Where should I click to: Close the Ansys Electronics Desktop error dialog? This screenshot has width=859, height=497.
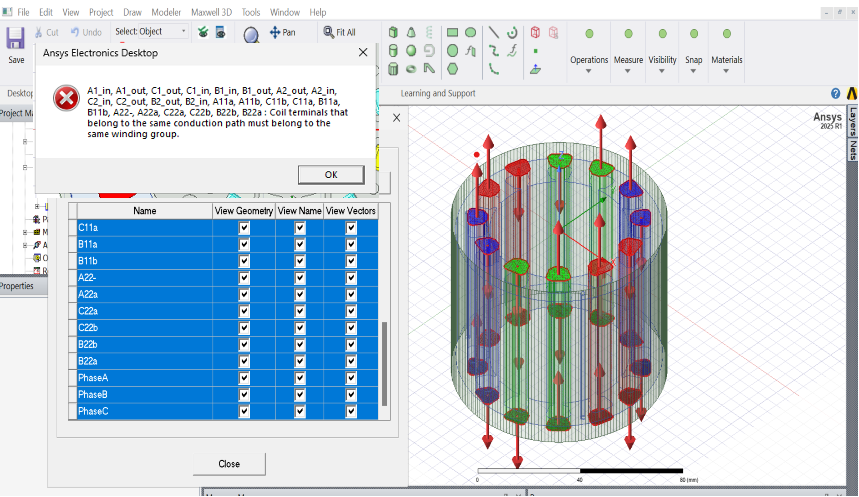pyautogui.click(x=363, y=53)
